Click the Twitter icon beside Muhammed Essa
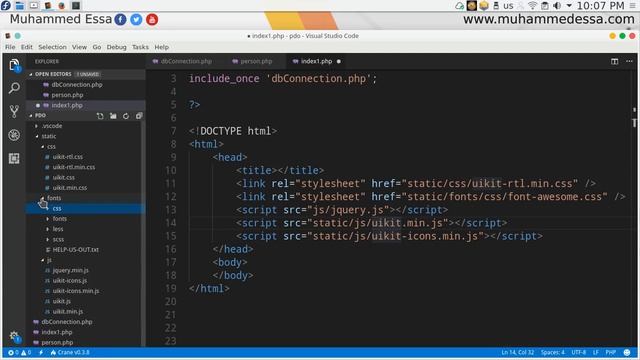This screenshot has width=640, height=360. pyautogui.click(x=136, y=19)
